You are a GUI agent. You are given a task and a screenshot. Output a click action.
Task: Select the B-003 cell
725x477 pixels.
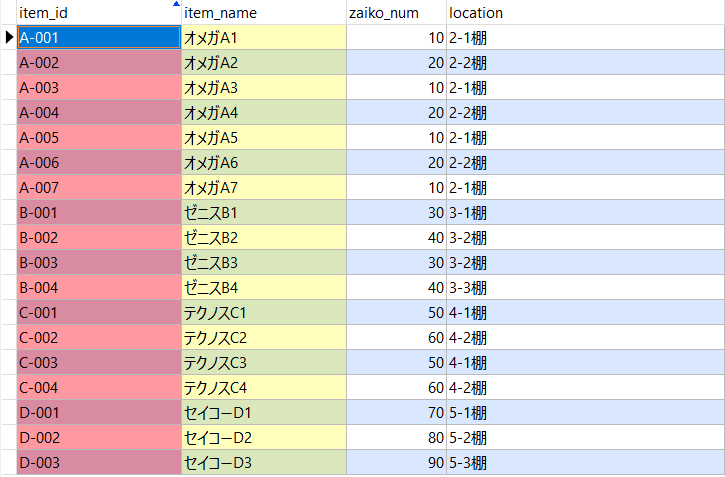coord(99,262)
